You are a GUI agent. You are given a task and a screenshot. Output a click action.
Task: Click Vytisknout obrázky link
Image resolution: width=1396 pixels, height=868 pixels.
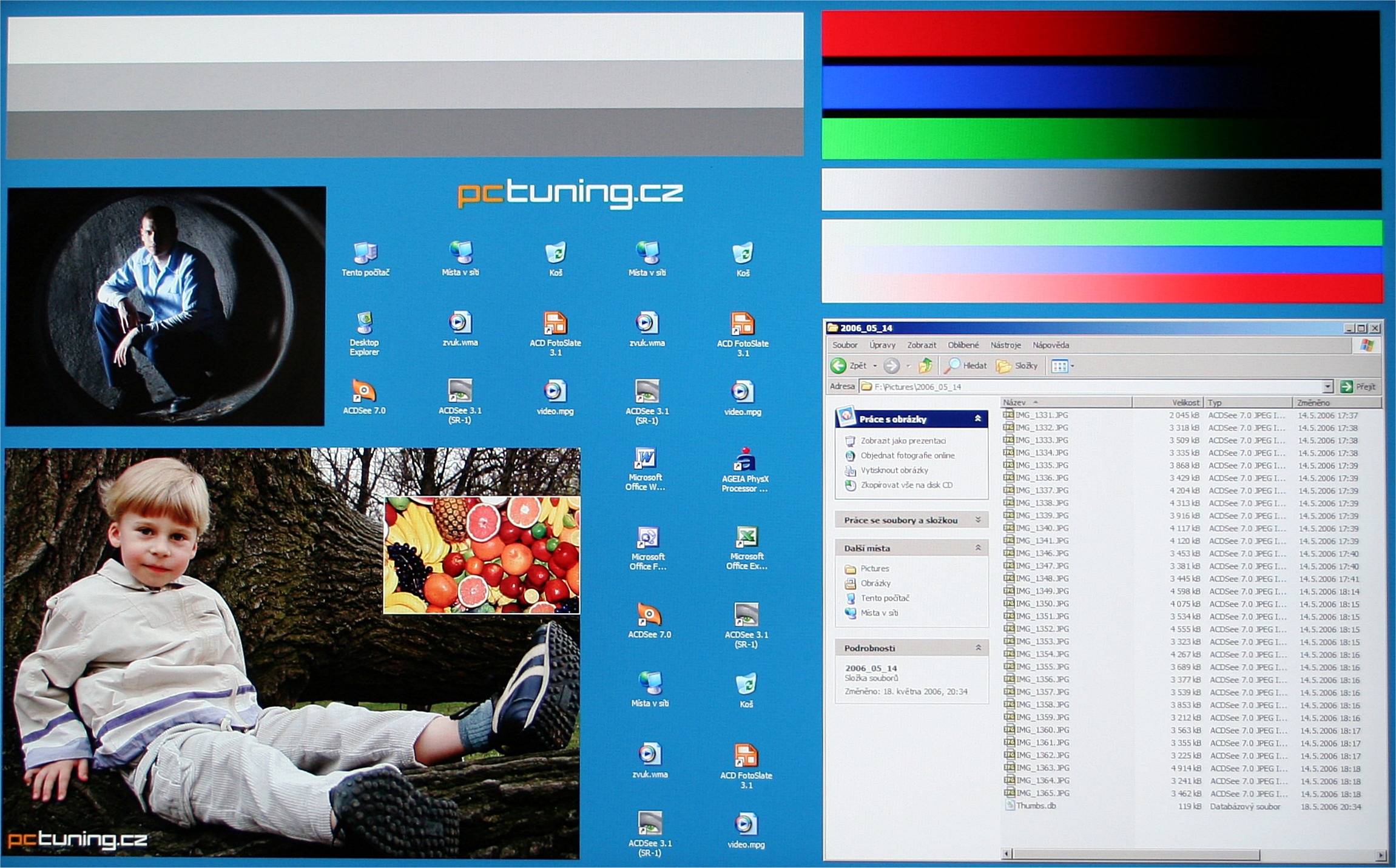tap(894, 470)
